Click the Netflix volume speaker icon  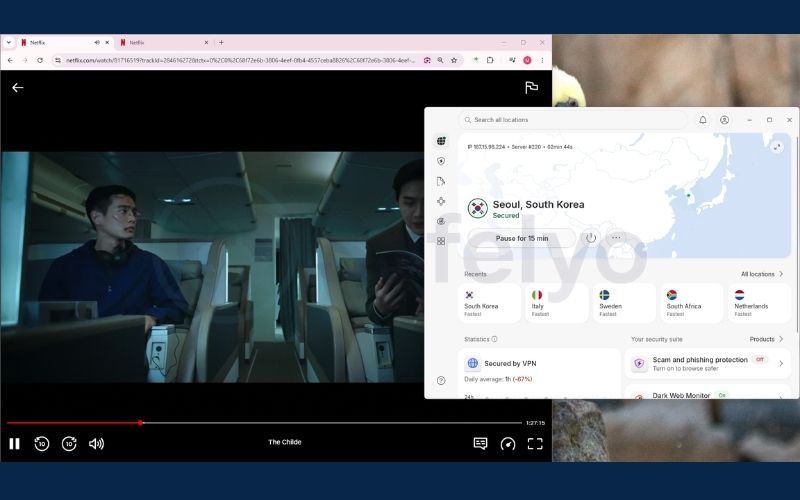(96, 444)
